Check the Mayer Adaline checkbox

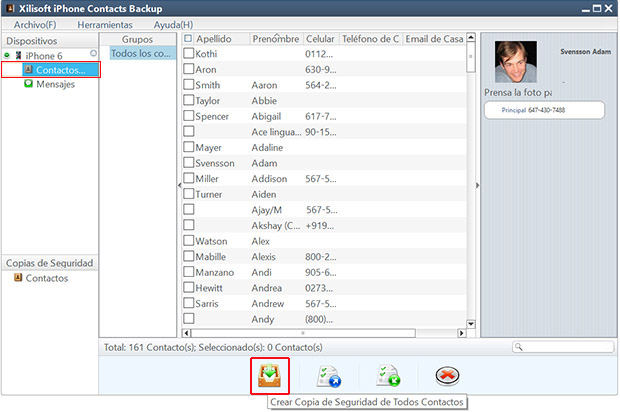click(189, 147)
